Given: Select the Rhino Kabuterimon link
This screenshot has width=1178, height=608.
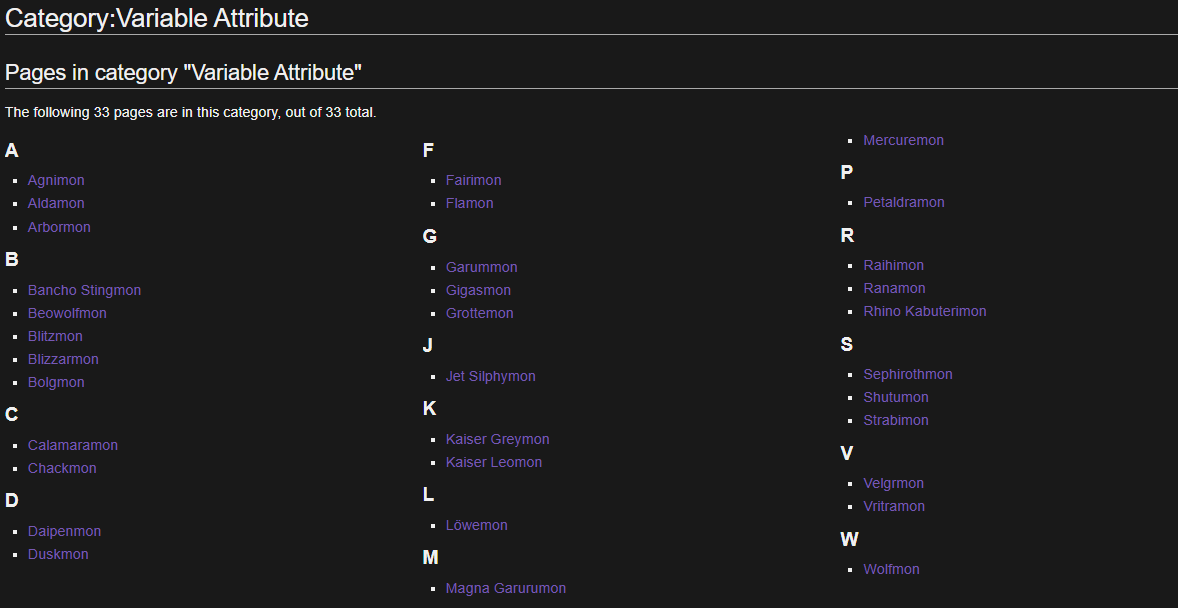Looking at the screenshot, I should coord(925,311).
